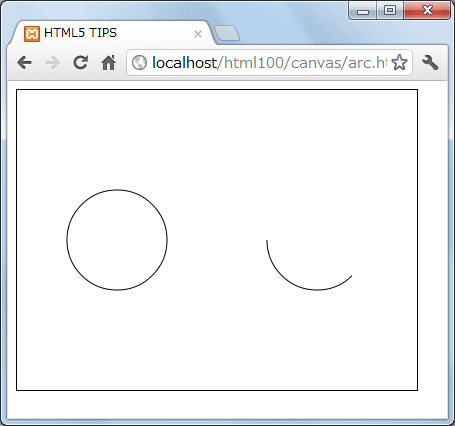
Task: Open the home page via house icon
Action: (108, 62)
